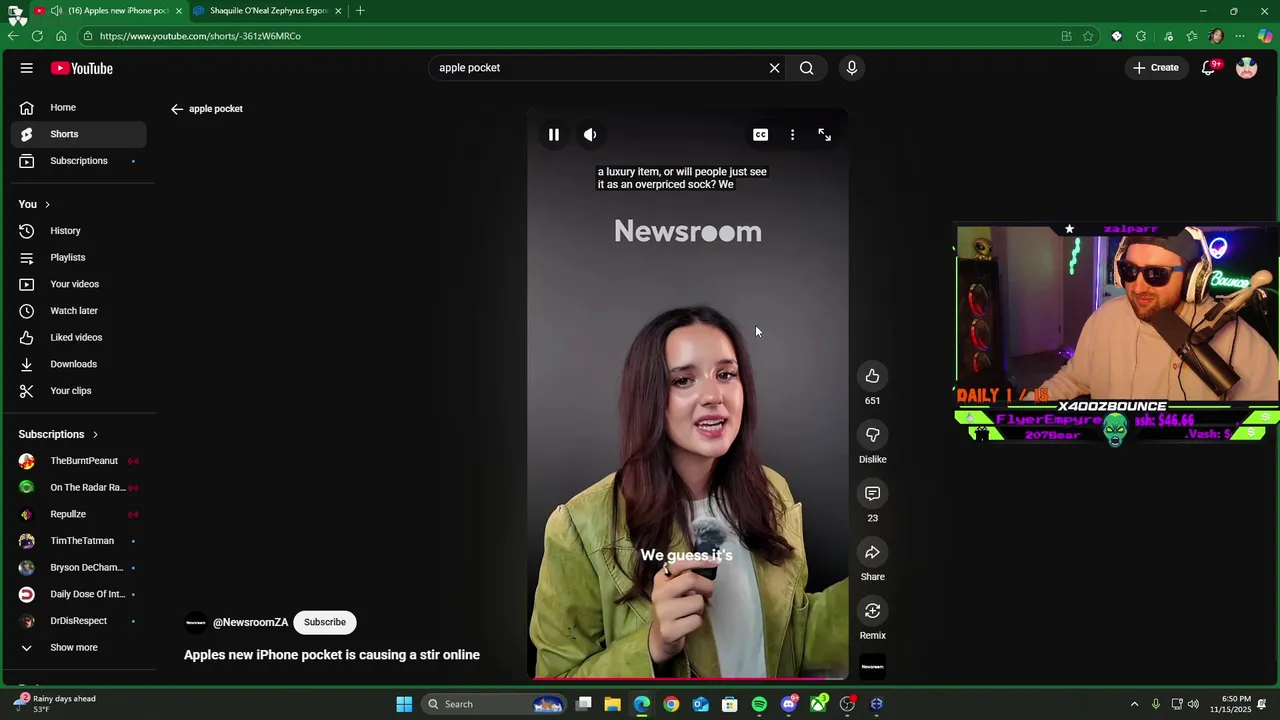Dislike this Short
Image resolution: width=1280 pixels, height=720 pixels.
[872, 435]
